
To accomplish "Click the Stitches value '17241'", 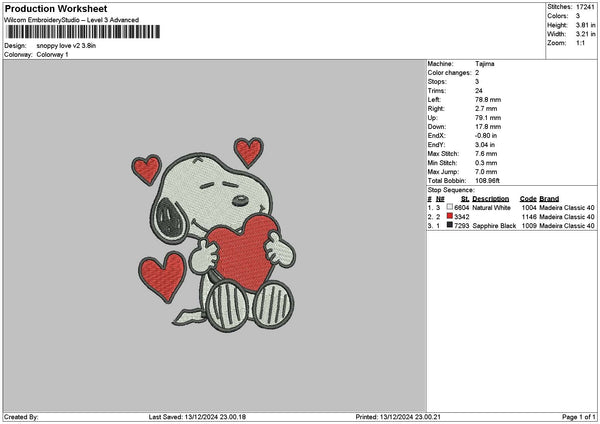I will (x=585, y=7).
